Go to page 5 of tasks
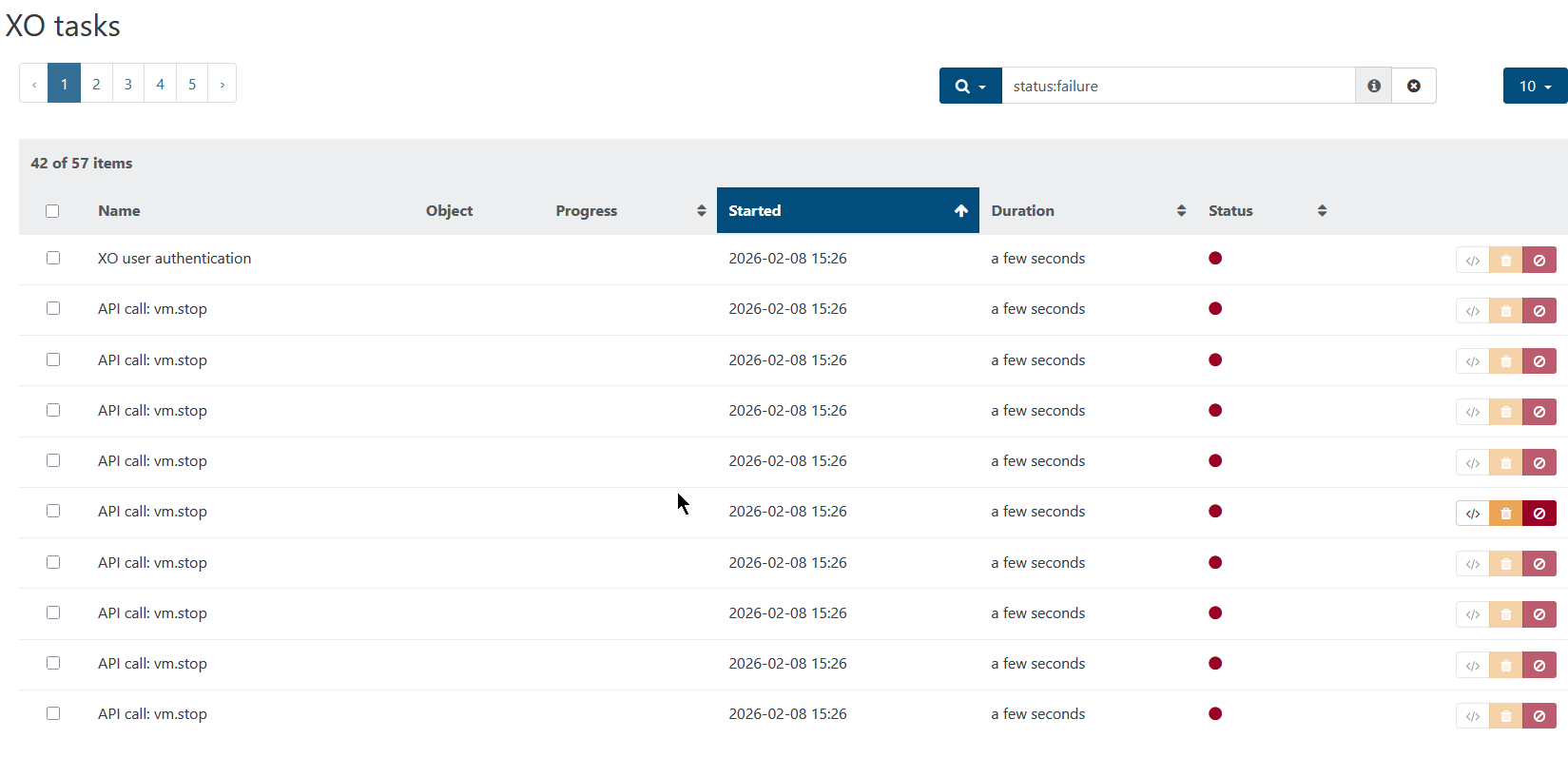1568x758 pixels. click(x=192, y=84)
